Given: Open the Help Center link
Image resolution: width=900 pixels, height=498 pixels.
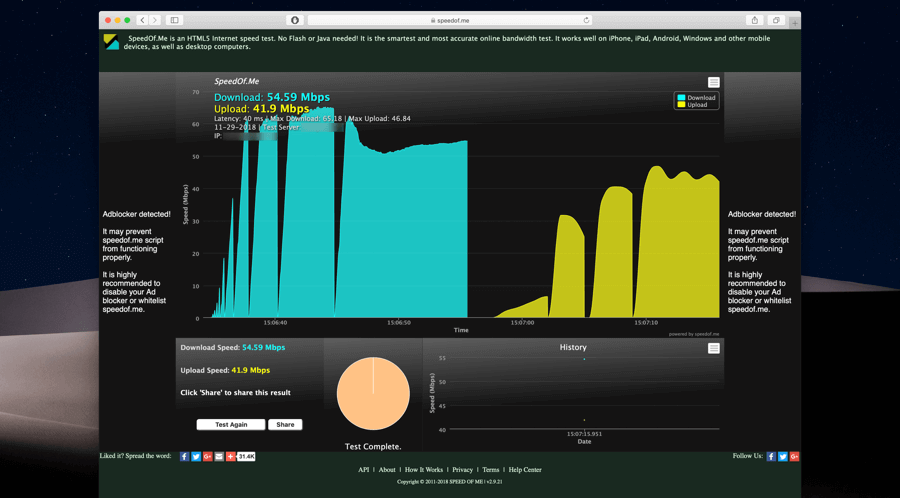Looking at the screenshot, I should 525,470.
